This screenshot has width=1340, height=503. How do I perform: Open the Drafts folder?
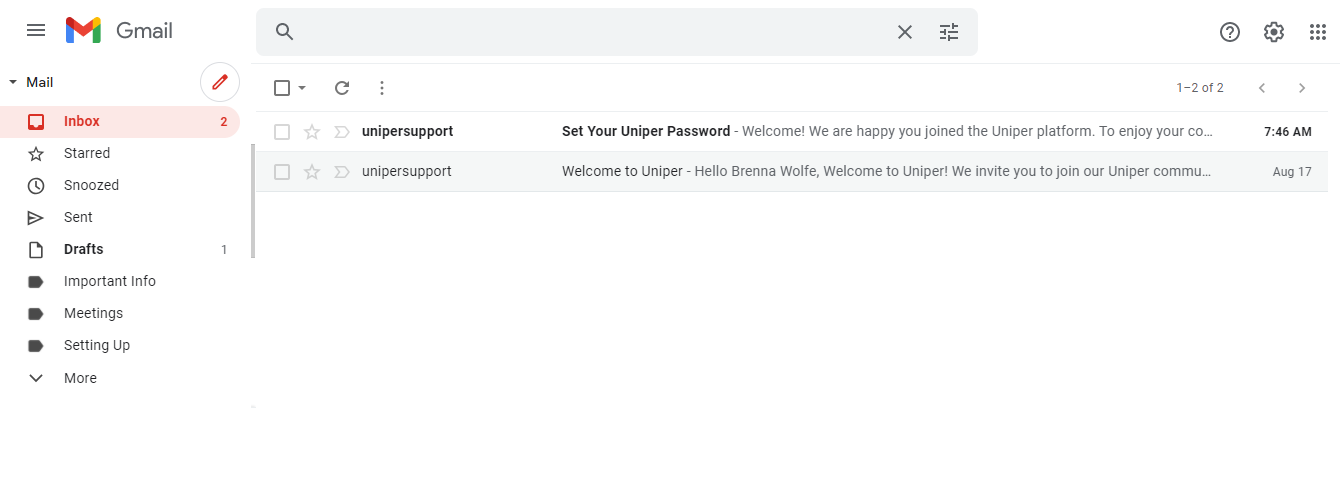84,249
